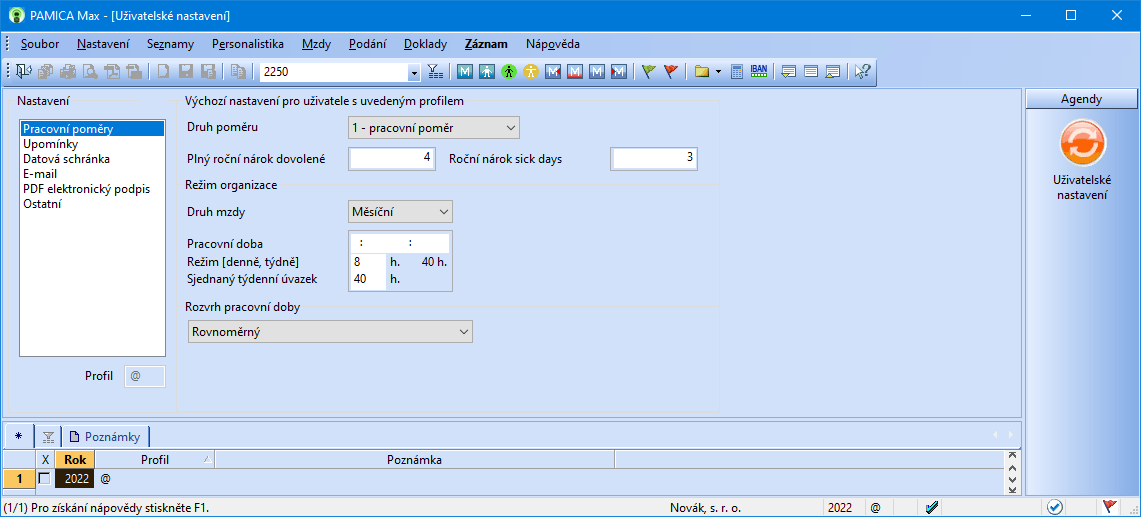Click the exit door toolbar icon
Viewport: 1141px width, 517px height.
24,72
